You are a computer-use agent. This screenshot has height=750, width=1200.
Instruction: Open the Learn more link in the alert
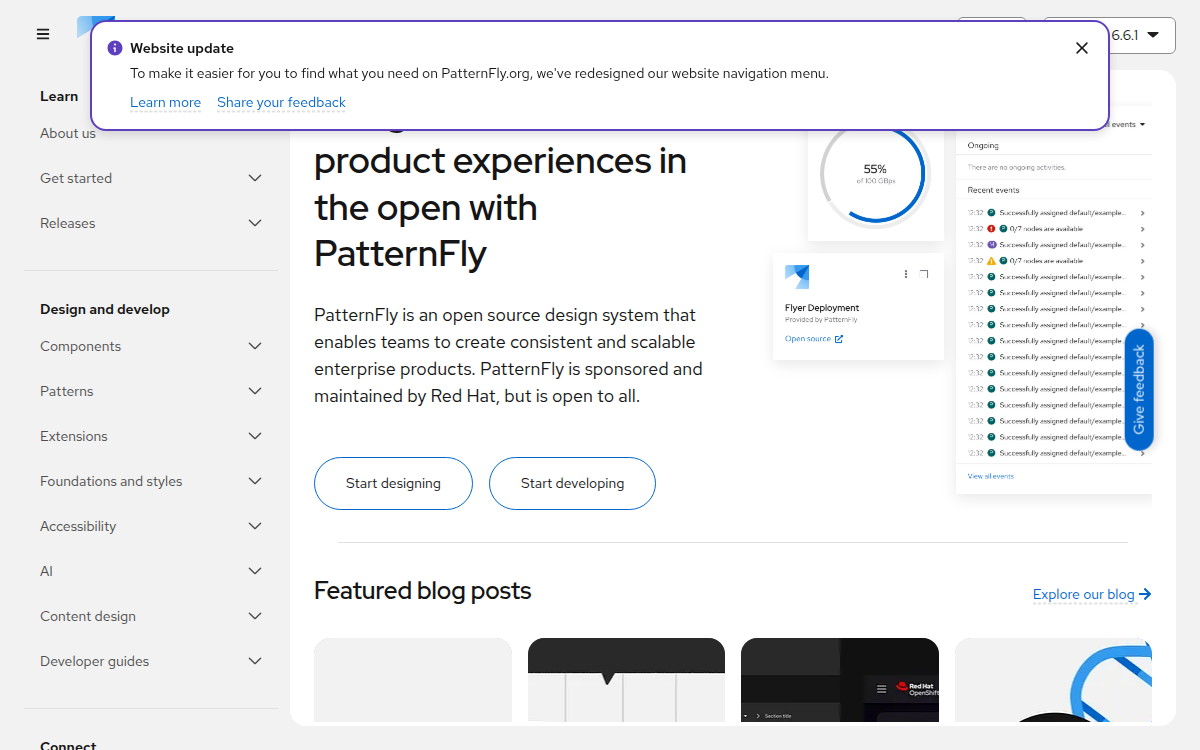tap(165, 102)
